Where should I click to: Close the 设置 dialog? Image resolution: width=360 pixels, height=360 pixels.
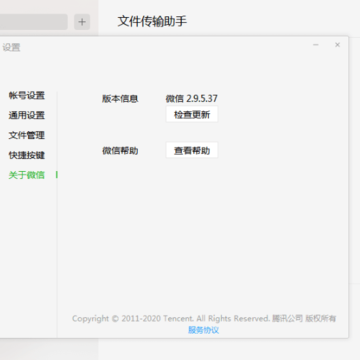point(337,45)
